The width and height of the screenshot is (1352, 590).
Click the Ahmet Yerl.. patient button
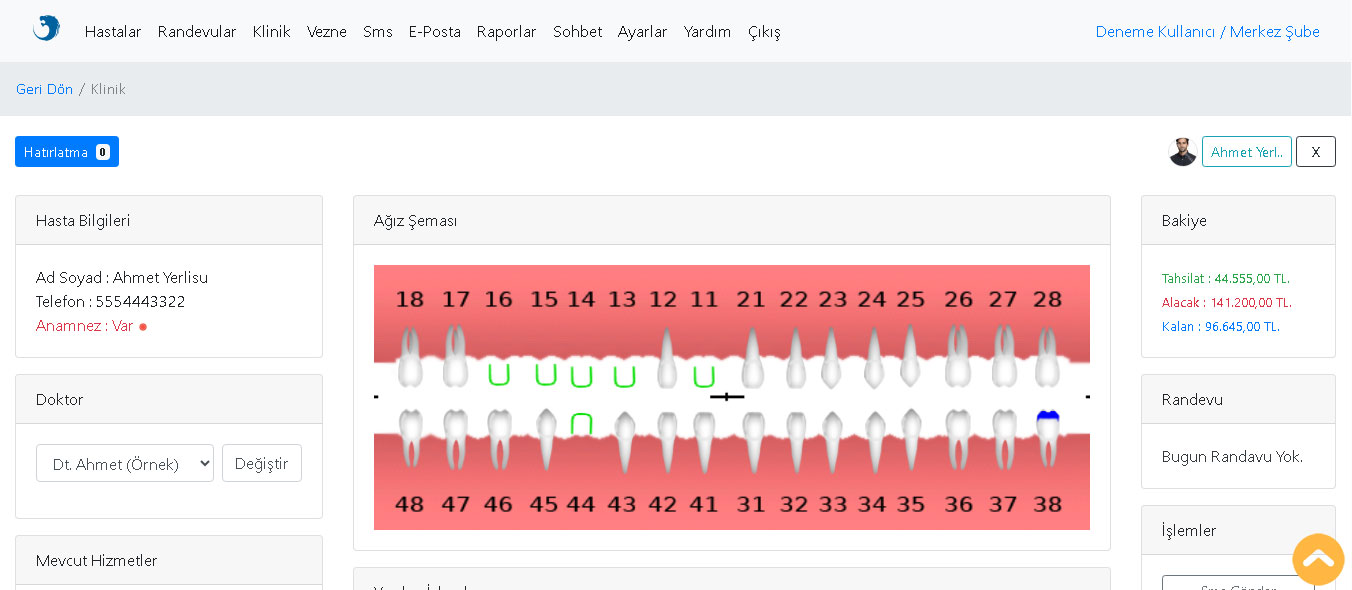(1247, 152)
